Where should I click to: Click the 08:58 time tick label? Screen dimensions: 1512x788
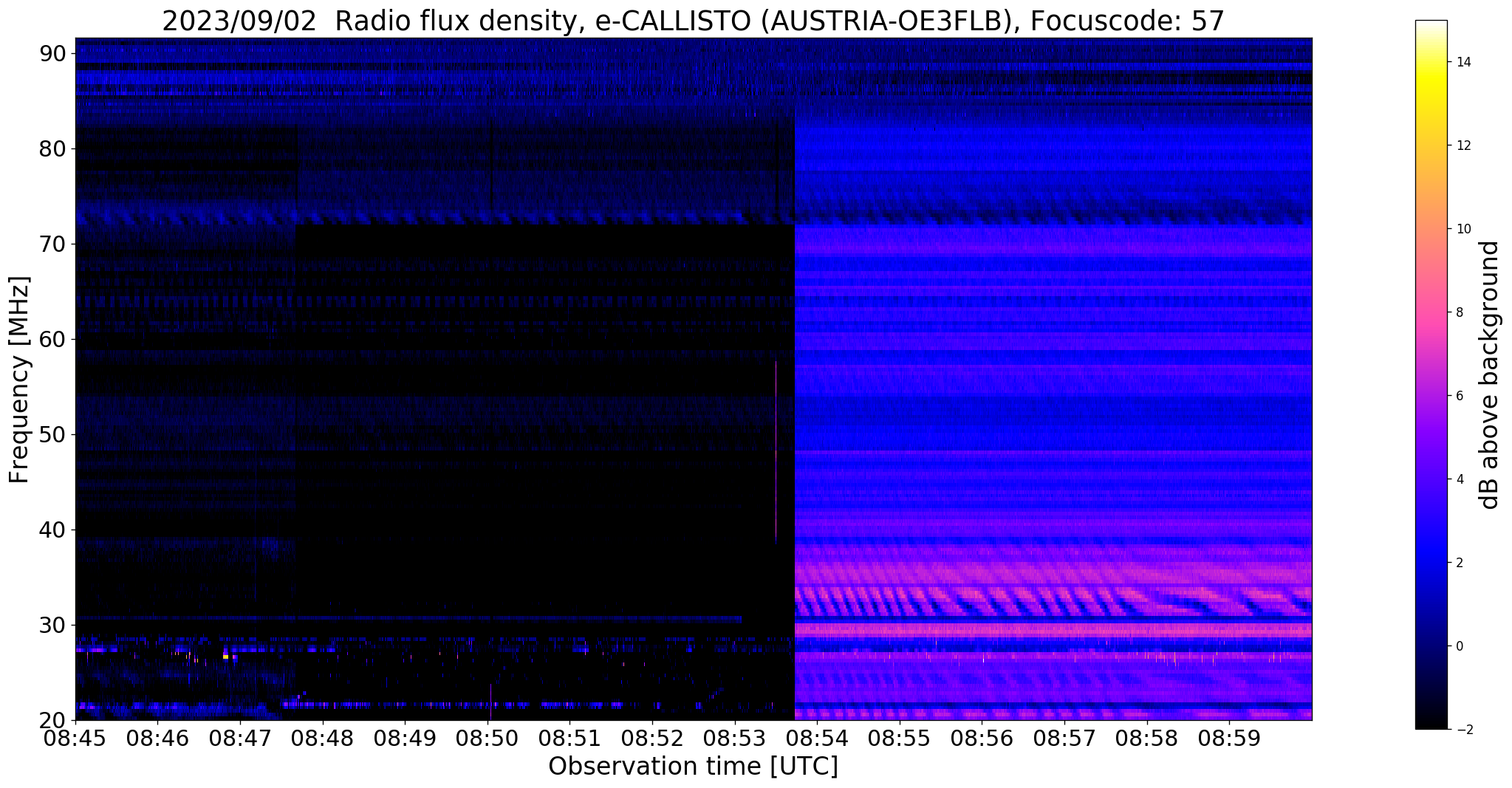(x=1147, y=738)
